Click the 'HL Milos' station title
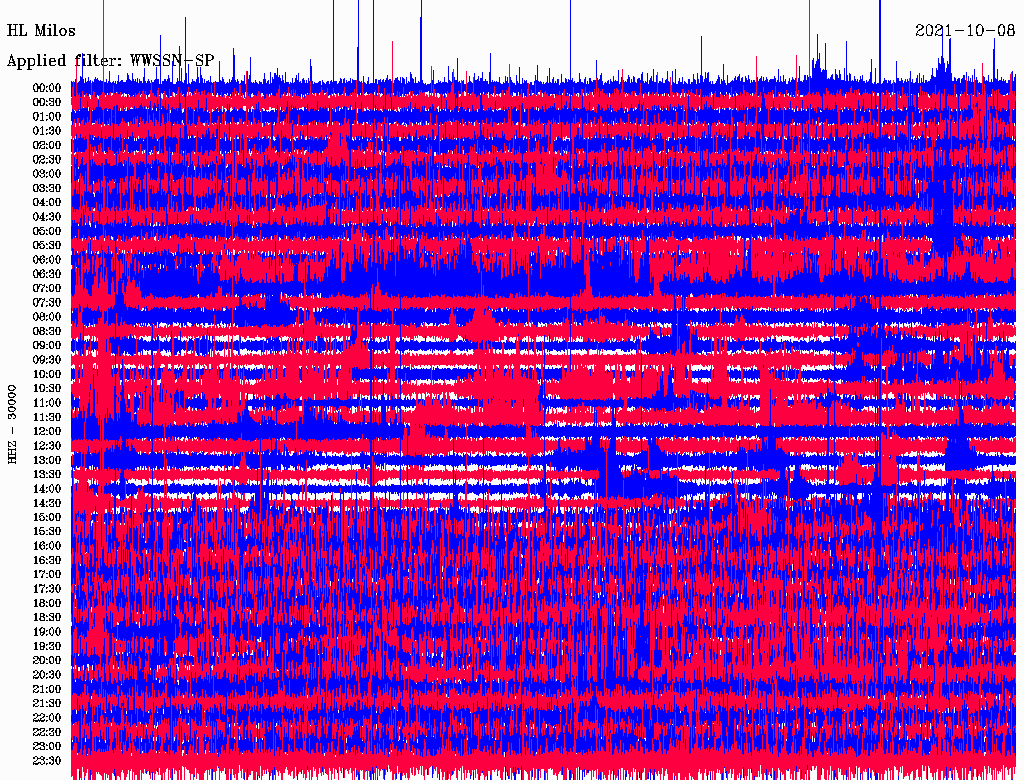This screenshot has width=1024, height=780. [41, 31]
